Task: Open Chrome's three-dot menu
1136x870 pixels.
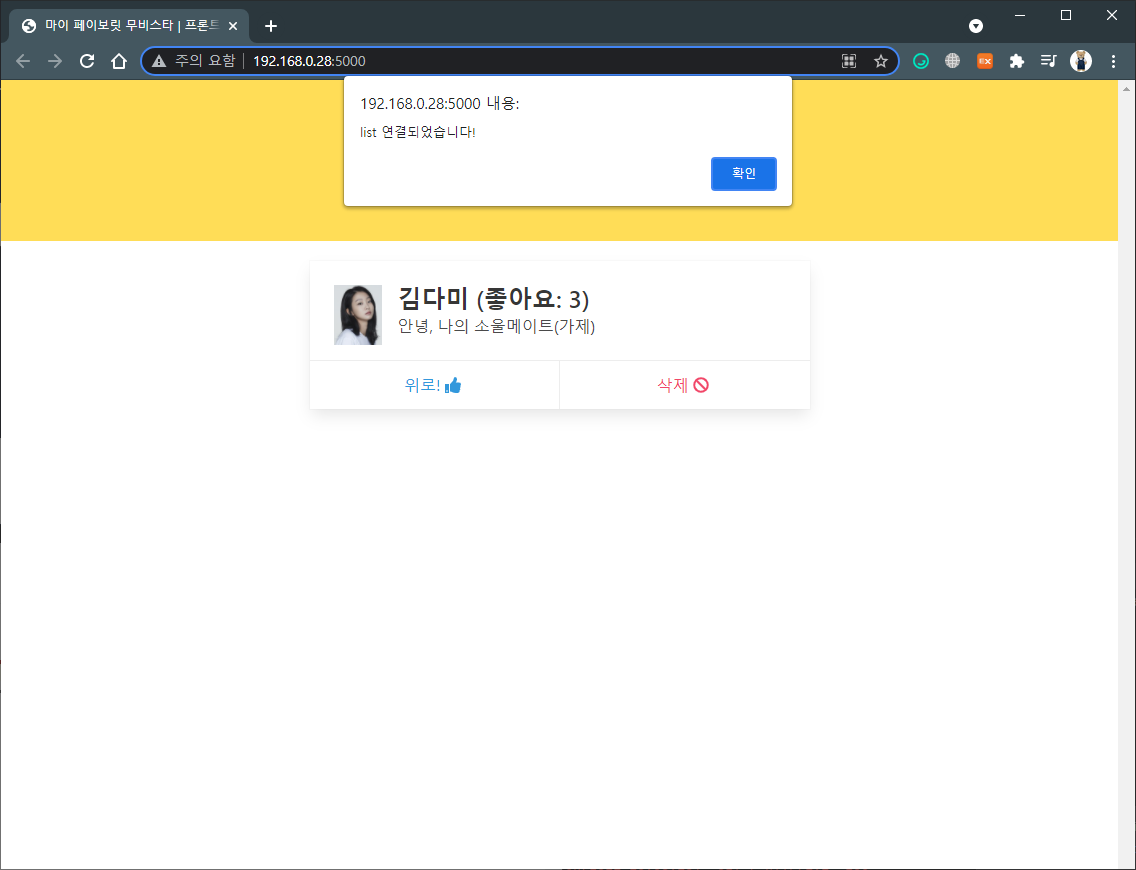Action: click(x=1114, y=61)
